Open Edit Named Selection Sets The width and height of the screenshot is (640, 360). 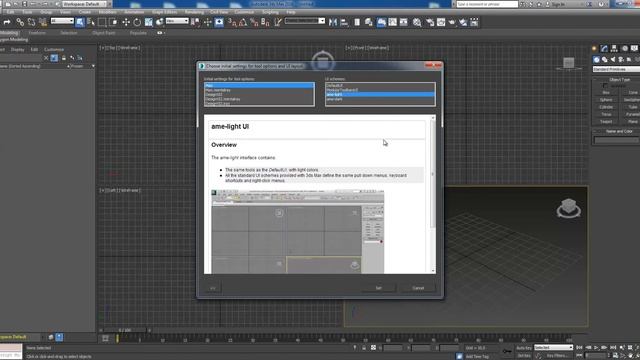point(278,22)
